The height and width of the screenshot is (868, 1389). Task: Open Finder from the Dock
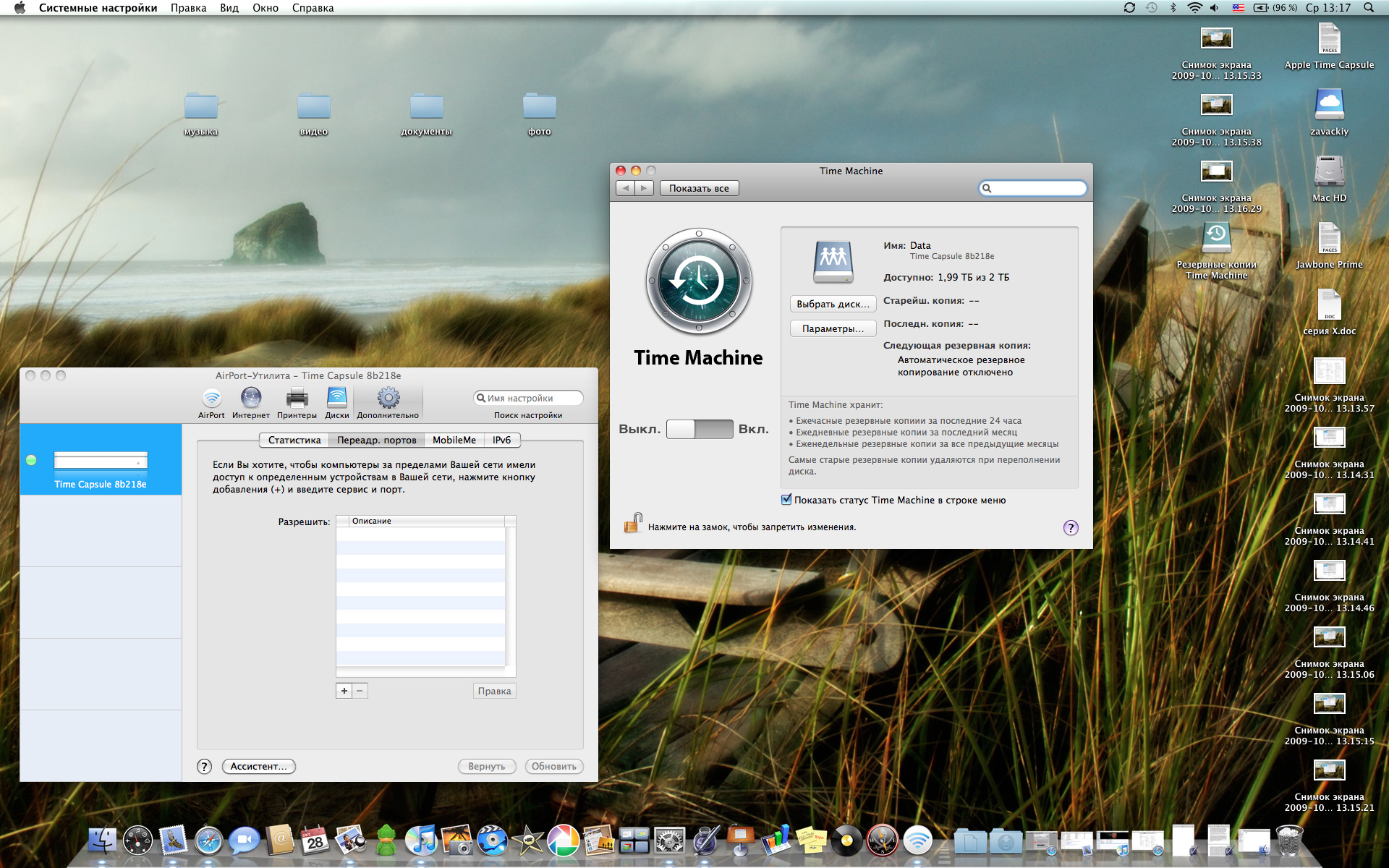tap(102, 841)
